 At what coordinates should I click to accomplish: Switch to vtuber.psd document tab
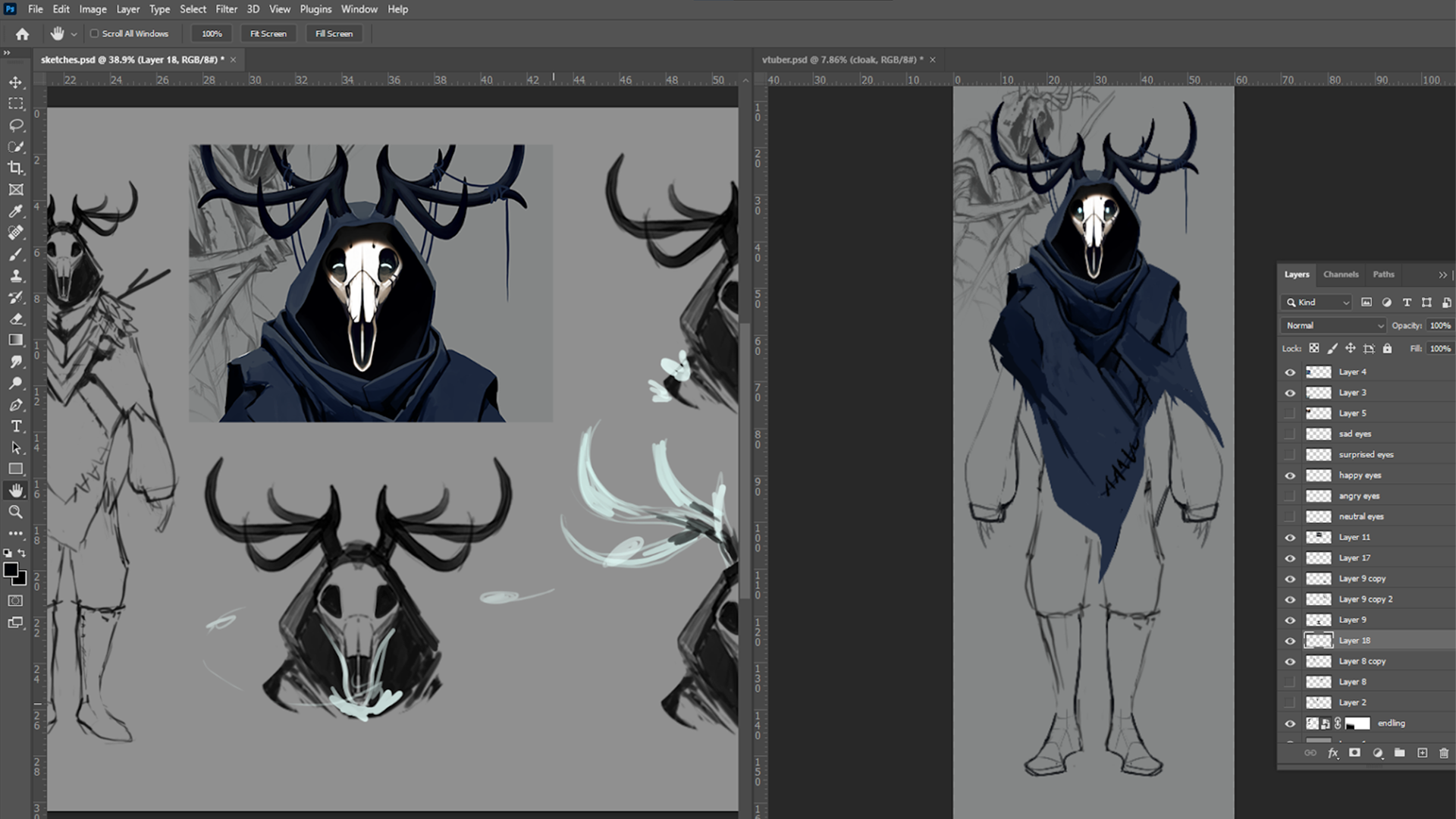[x=843, y=59]
